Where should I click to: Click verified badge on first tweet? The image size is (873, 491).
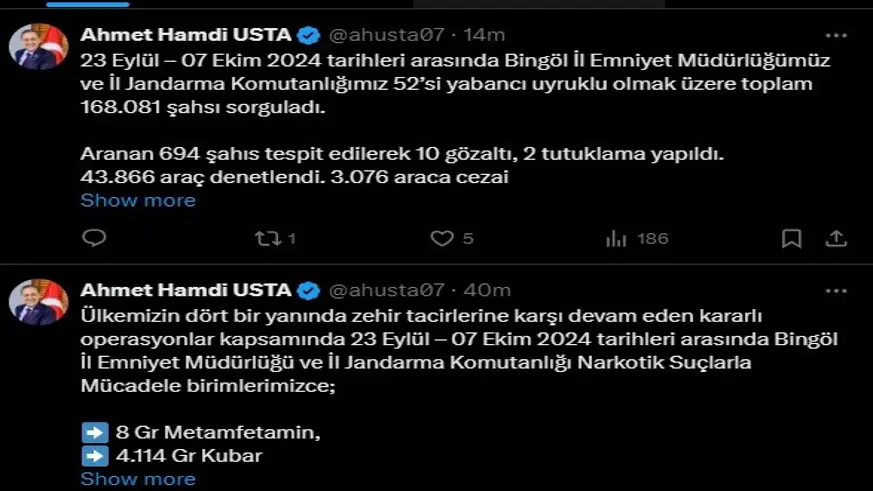coord(309,35)
